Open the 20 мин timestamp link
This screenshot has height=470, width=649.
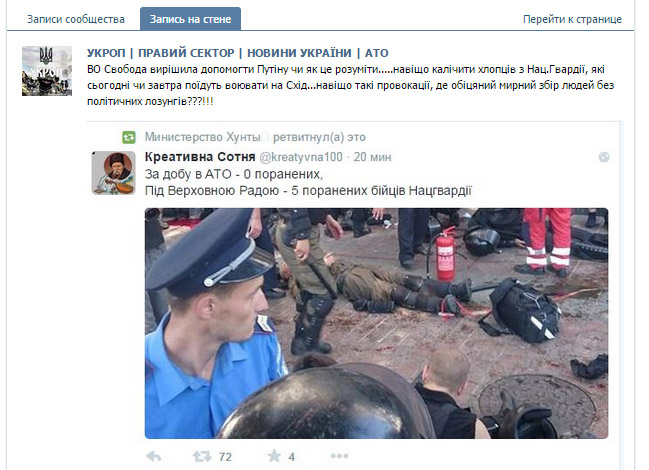372,157
